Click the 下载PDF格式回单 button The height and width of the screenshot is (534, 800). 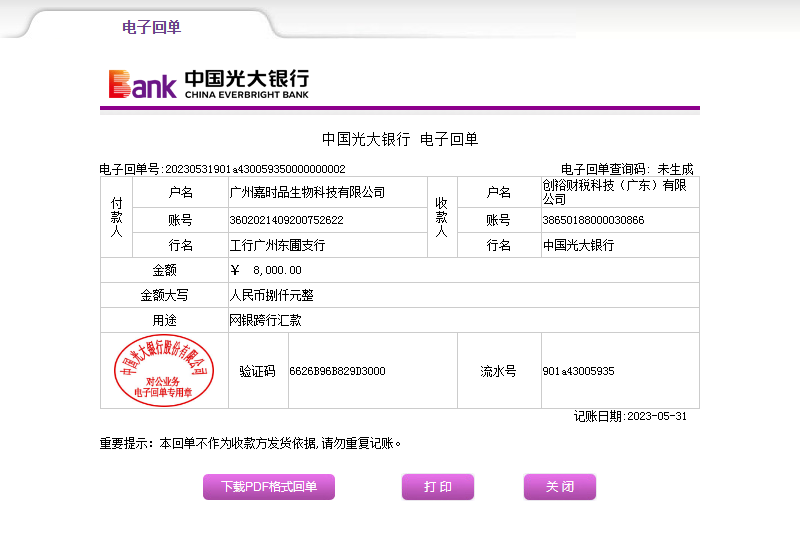pyautogui.click(x=269, y=487)
